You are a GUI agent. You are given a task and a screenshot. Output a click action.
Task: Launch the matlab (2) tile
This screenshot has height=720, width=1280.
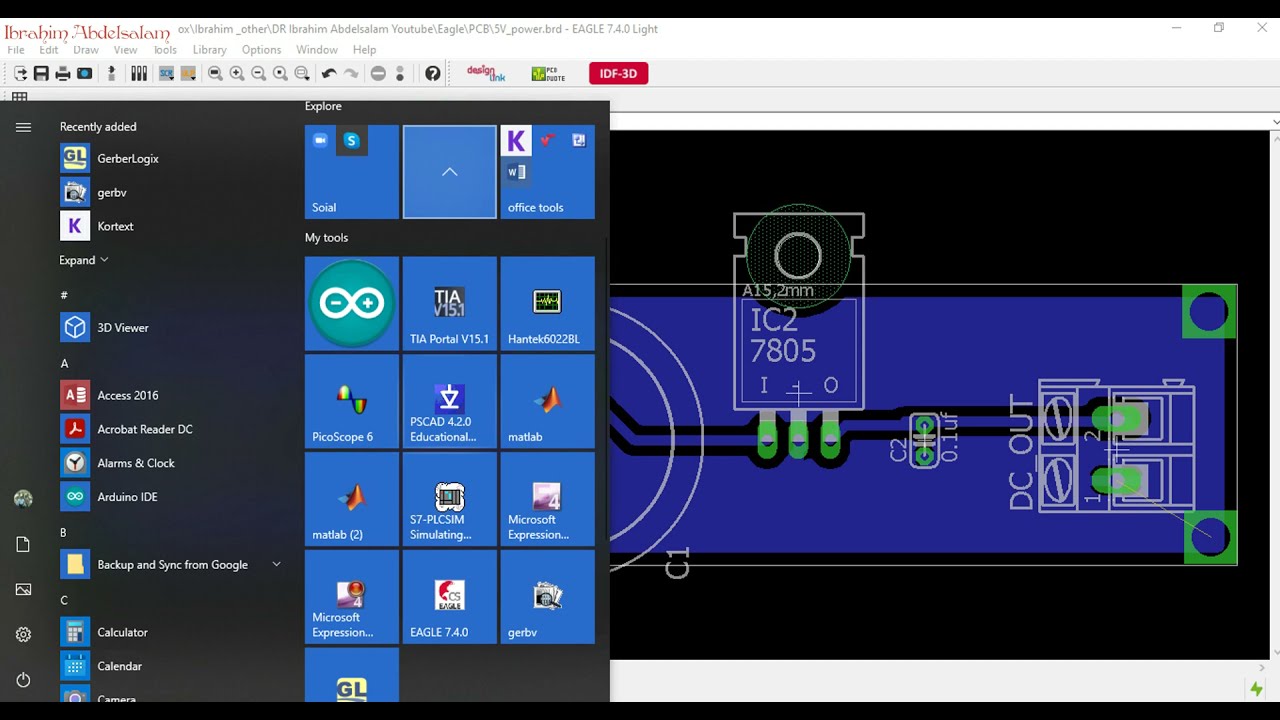tap(352, 500)
